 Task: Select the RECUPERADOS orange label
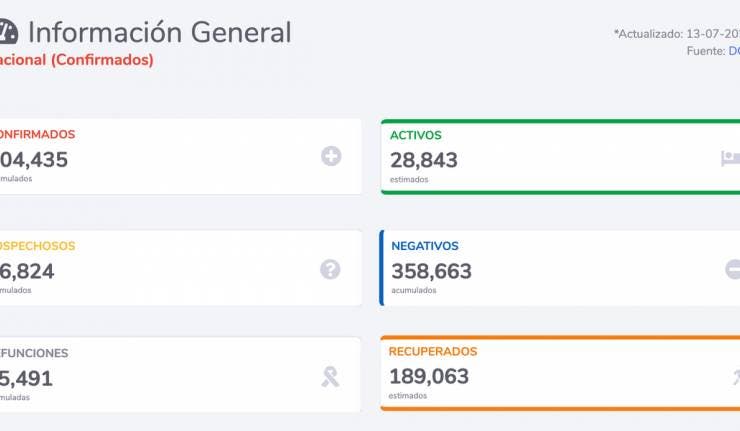434,352
